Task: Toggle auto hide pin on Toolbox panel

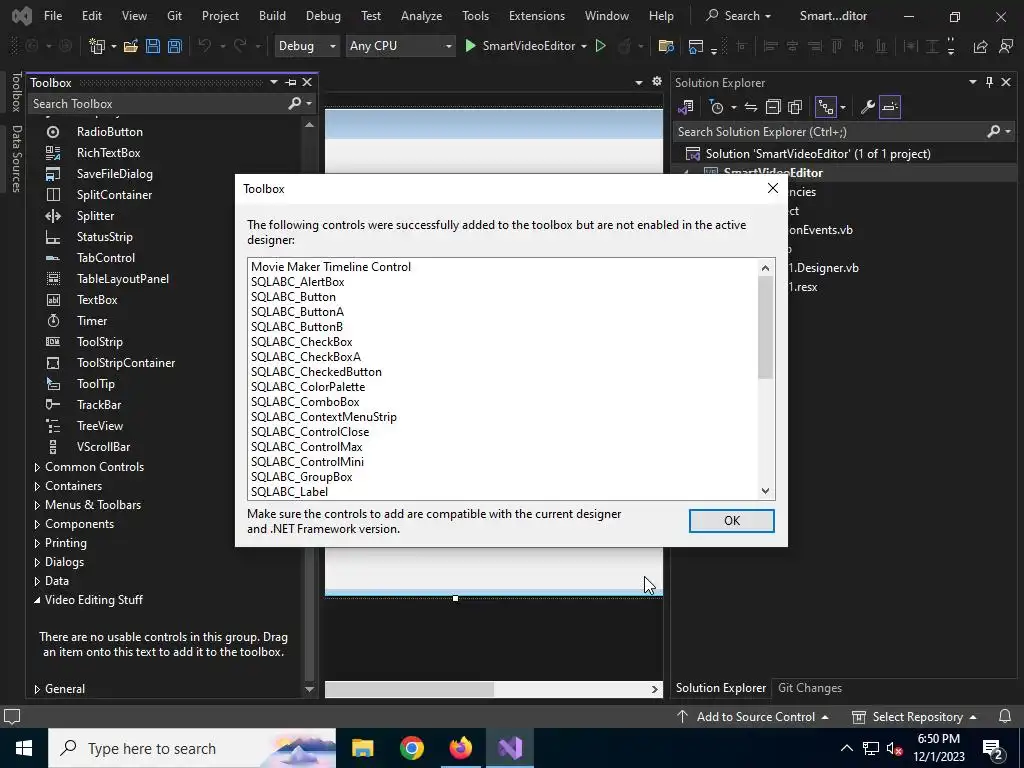Action: 291,82
